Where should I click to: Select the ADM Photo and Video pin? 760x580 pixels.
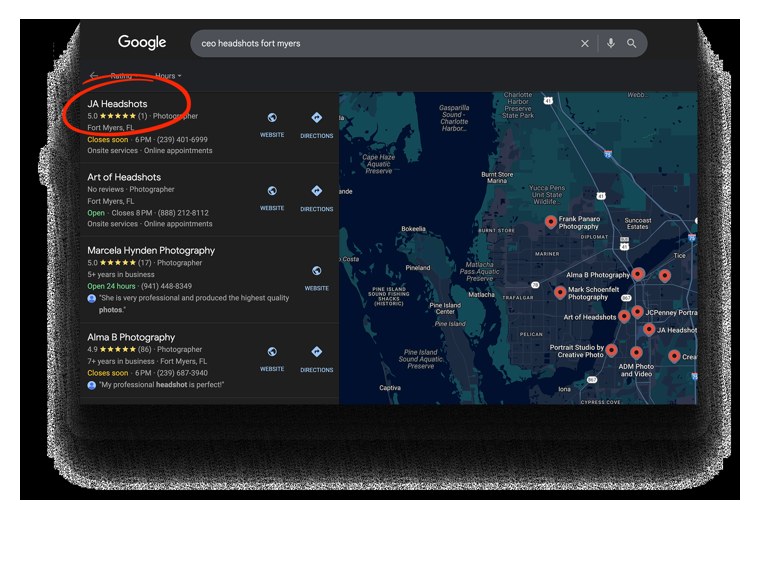(x=636, y=352)
